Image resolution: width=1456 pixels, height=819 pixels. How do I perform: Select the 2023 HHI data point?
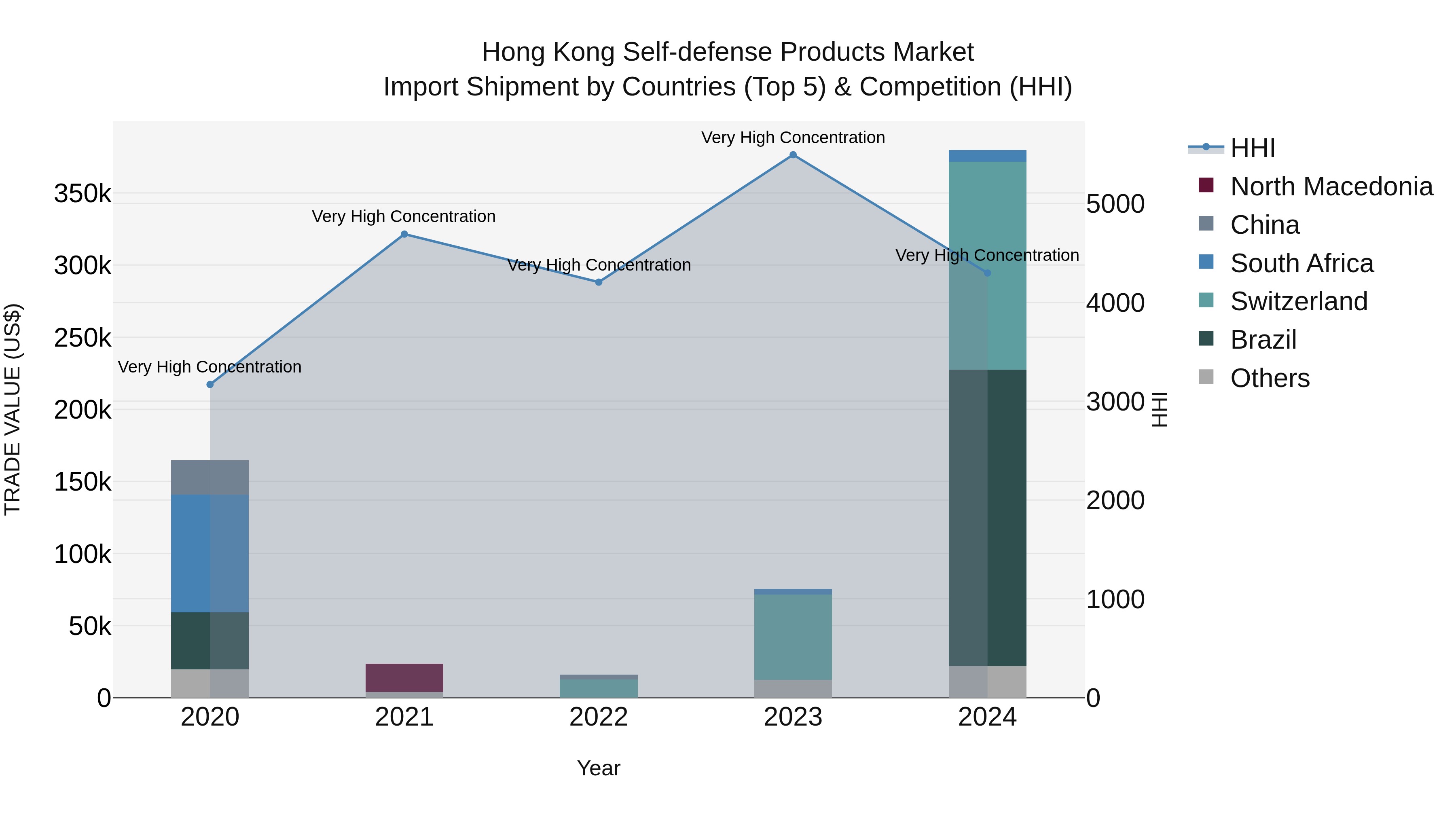793,155
